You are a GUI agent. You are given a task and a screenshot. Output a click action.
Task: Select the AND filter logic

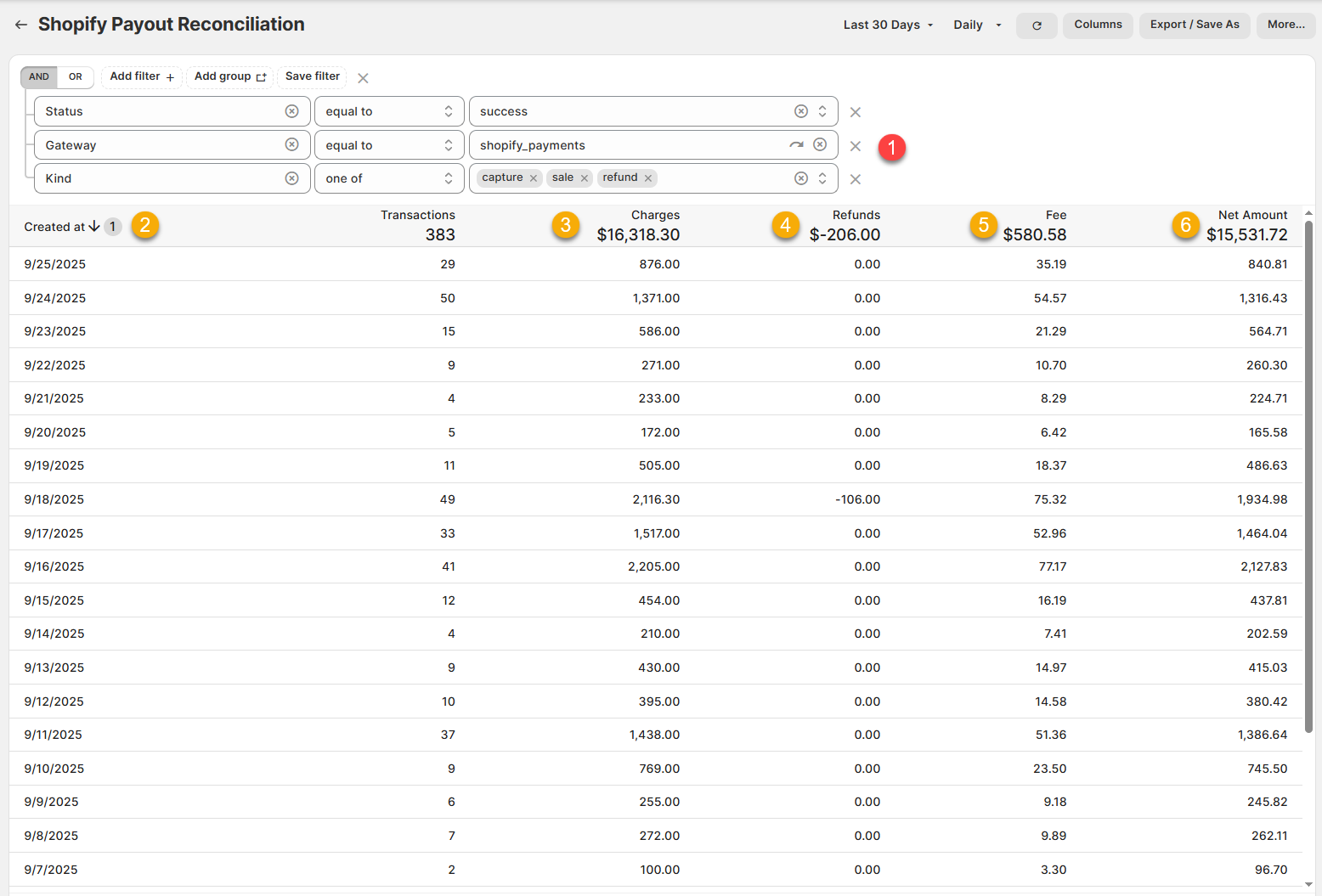click(x=39, y=77)
